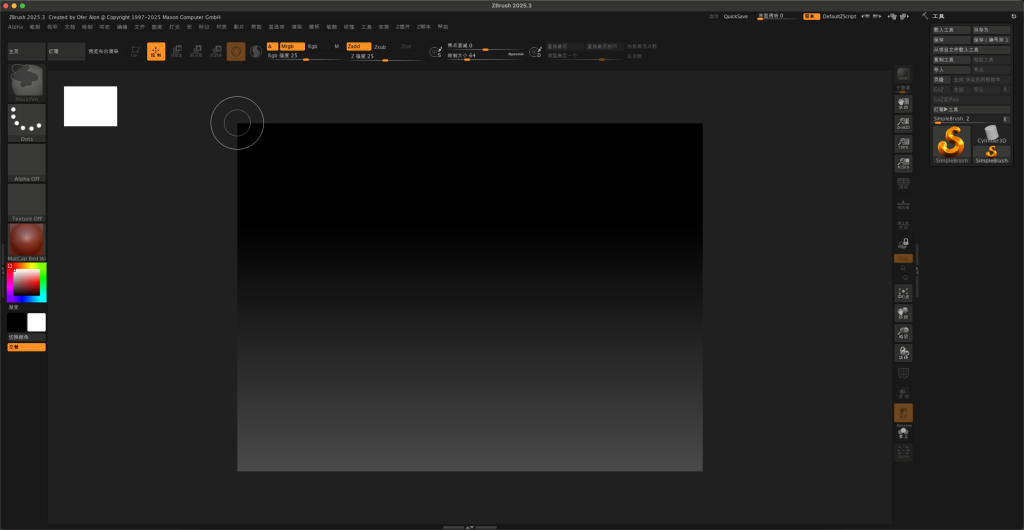The width and height of the screenshot is (1024, 530).
Task: Click the orange 交替 button under swatches
Action: pos(26,347)
